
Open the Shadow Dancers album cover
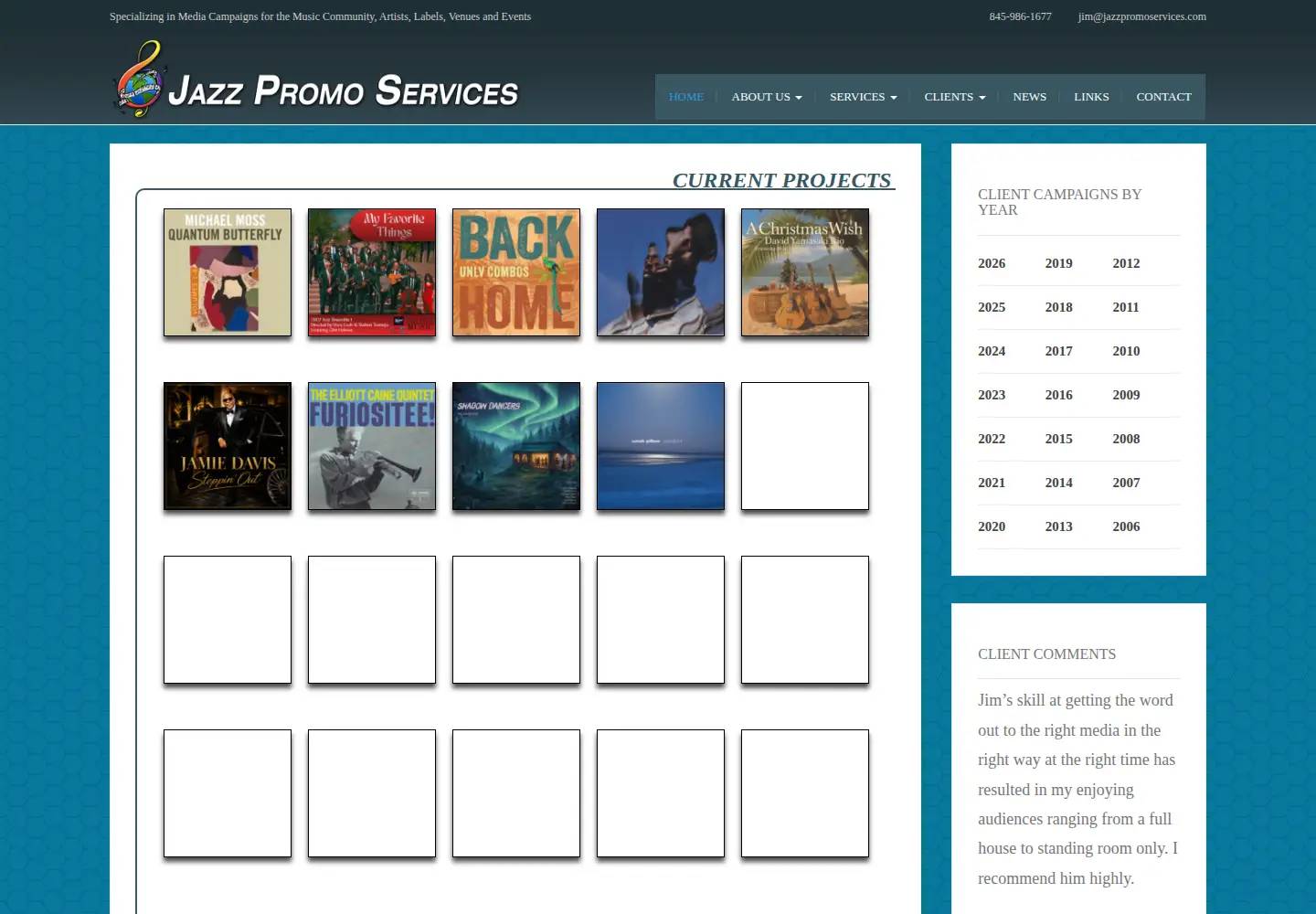tap(516, 446)
